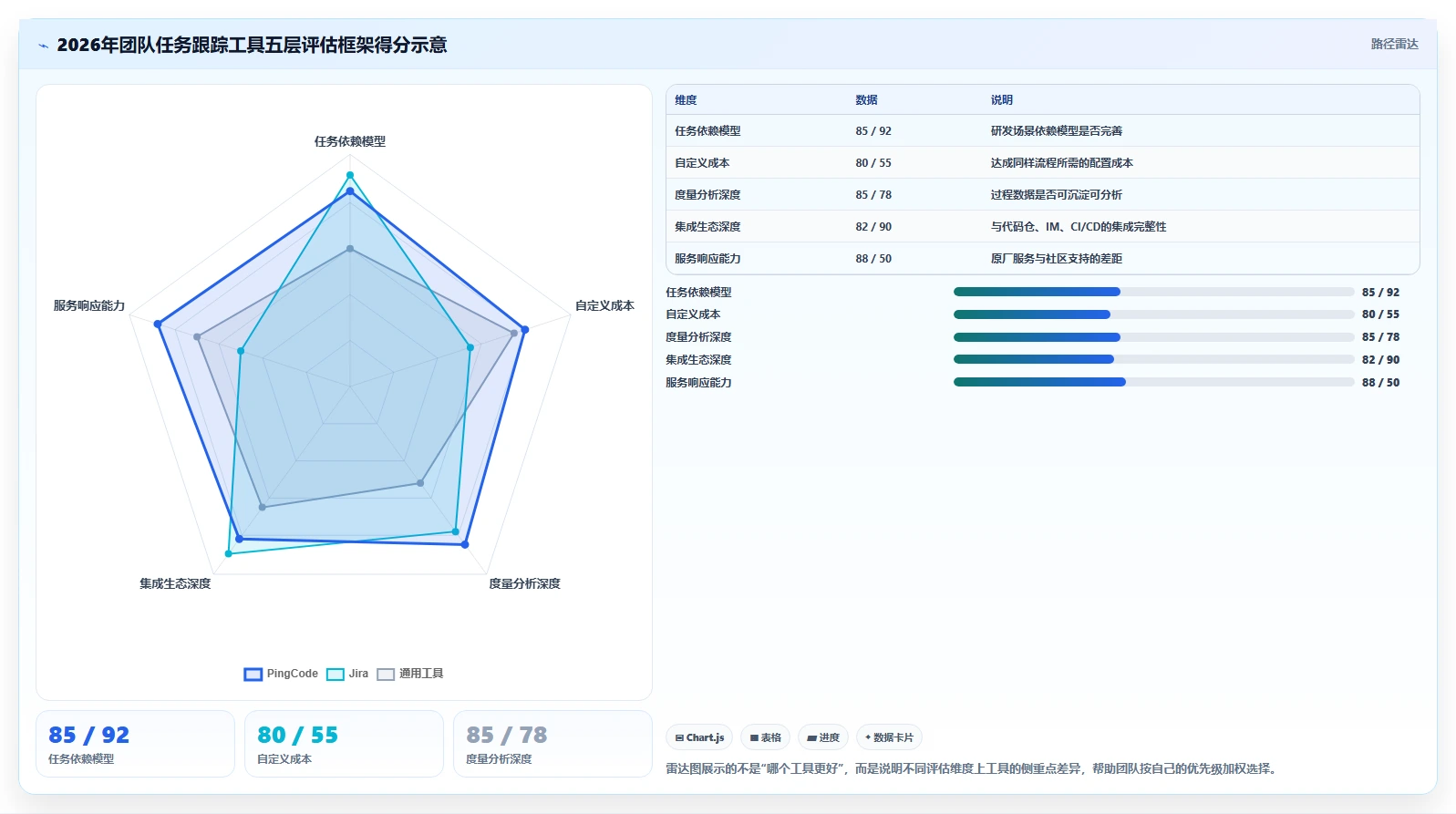The height and width of the screenshot is (814, 1456).
Task: Click description 原厂服务与社区支持的差距
Action: (x=1057, y=259)
